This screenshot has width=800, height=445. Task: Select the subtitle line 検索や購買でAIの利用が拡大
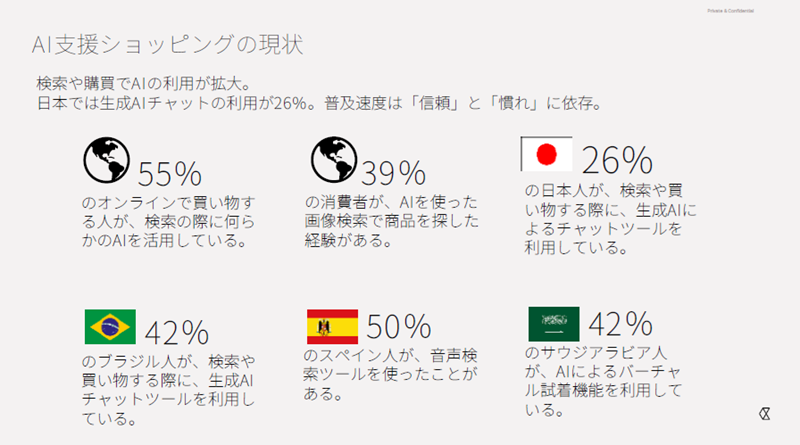coord(149,84)
